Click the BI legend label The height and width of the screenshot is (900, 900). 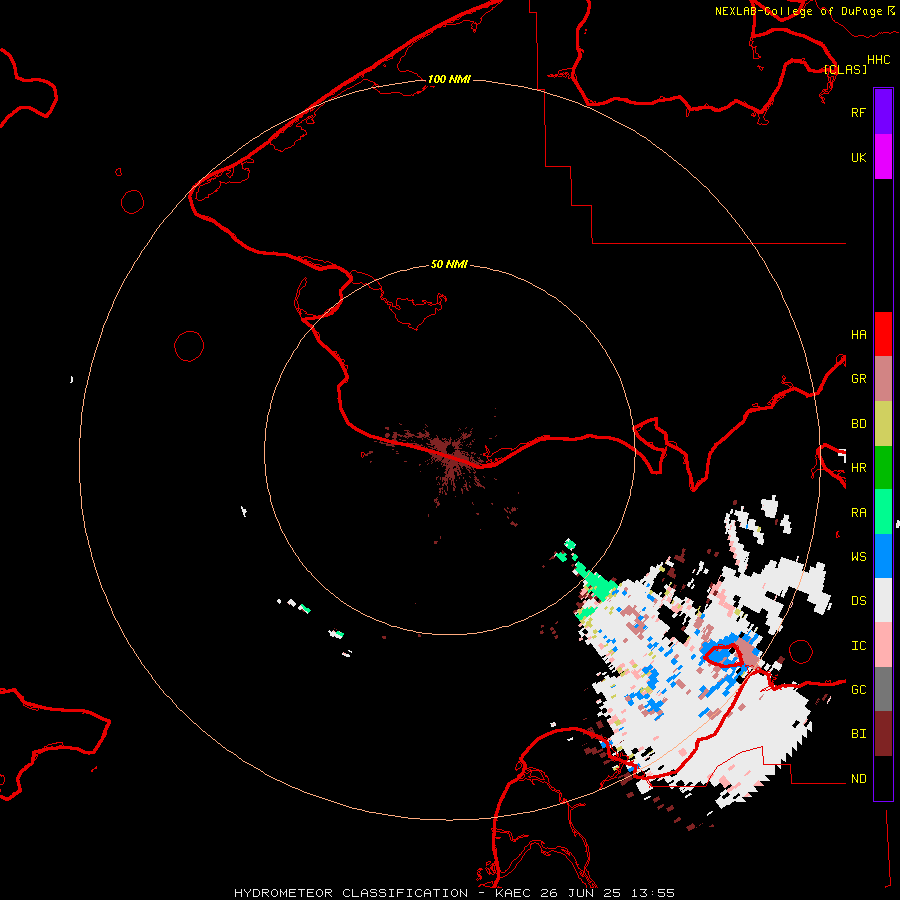[x=858, y=734]
